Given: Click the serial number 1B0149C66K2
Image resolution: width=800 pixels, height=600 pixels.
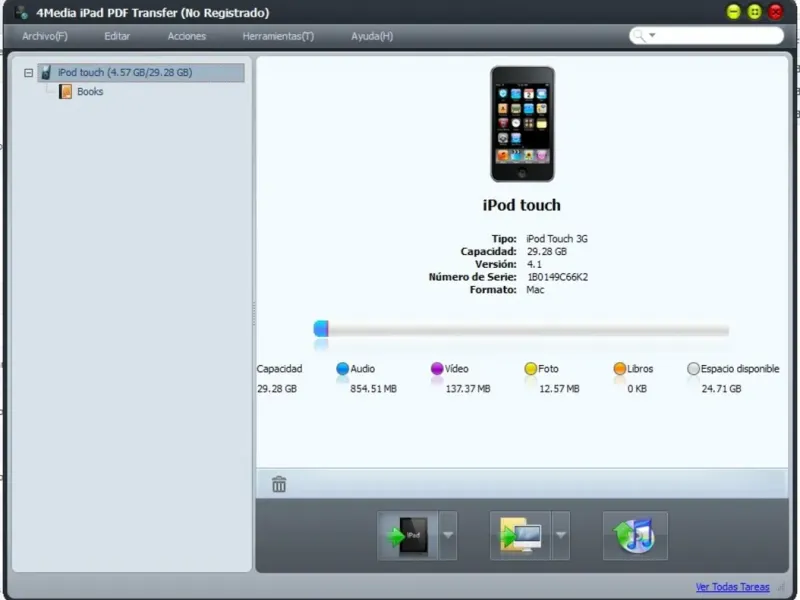Looking at the screenshot, I should tap(557, 277).
